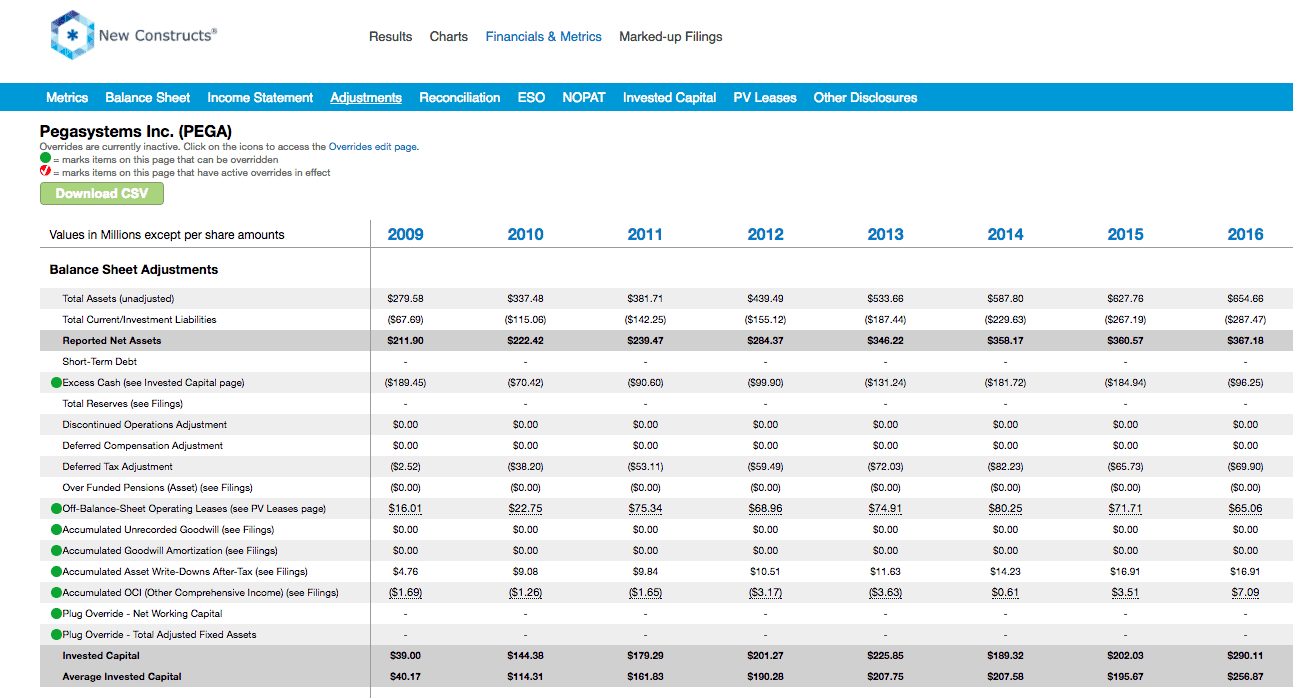The width and height of the screenshot is (1293, 698).
Task: Open the $65.06 operating leases value
Action: (x=1245, y=509)
